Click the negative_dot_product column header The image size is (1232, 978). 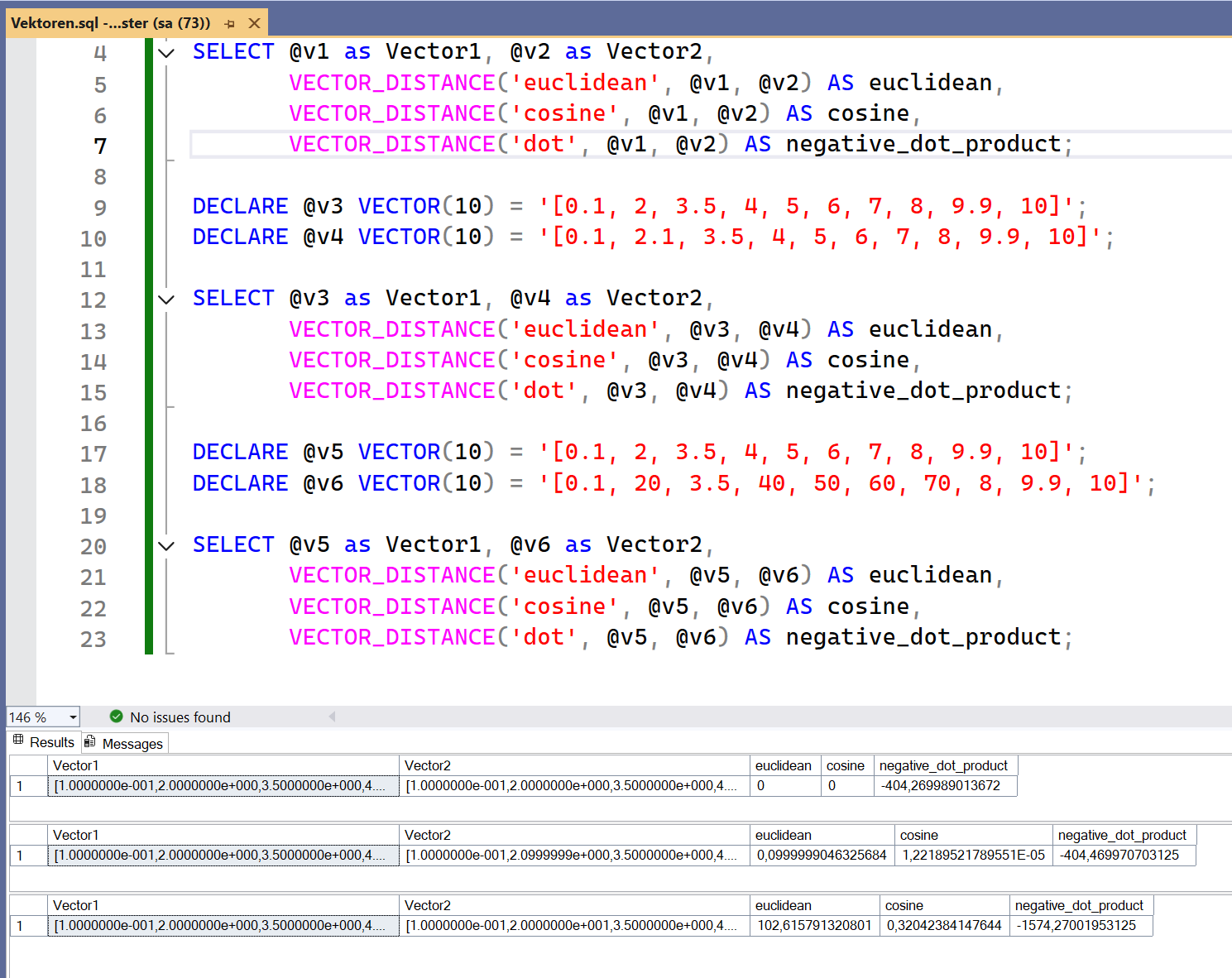point(944,765)
